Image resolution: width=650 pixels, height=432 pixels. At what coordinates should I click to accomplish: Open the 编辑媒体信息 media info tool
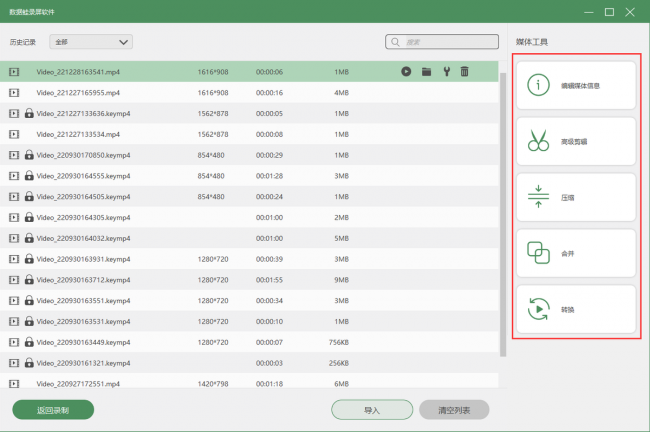576,85
